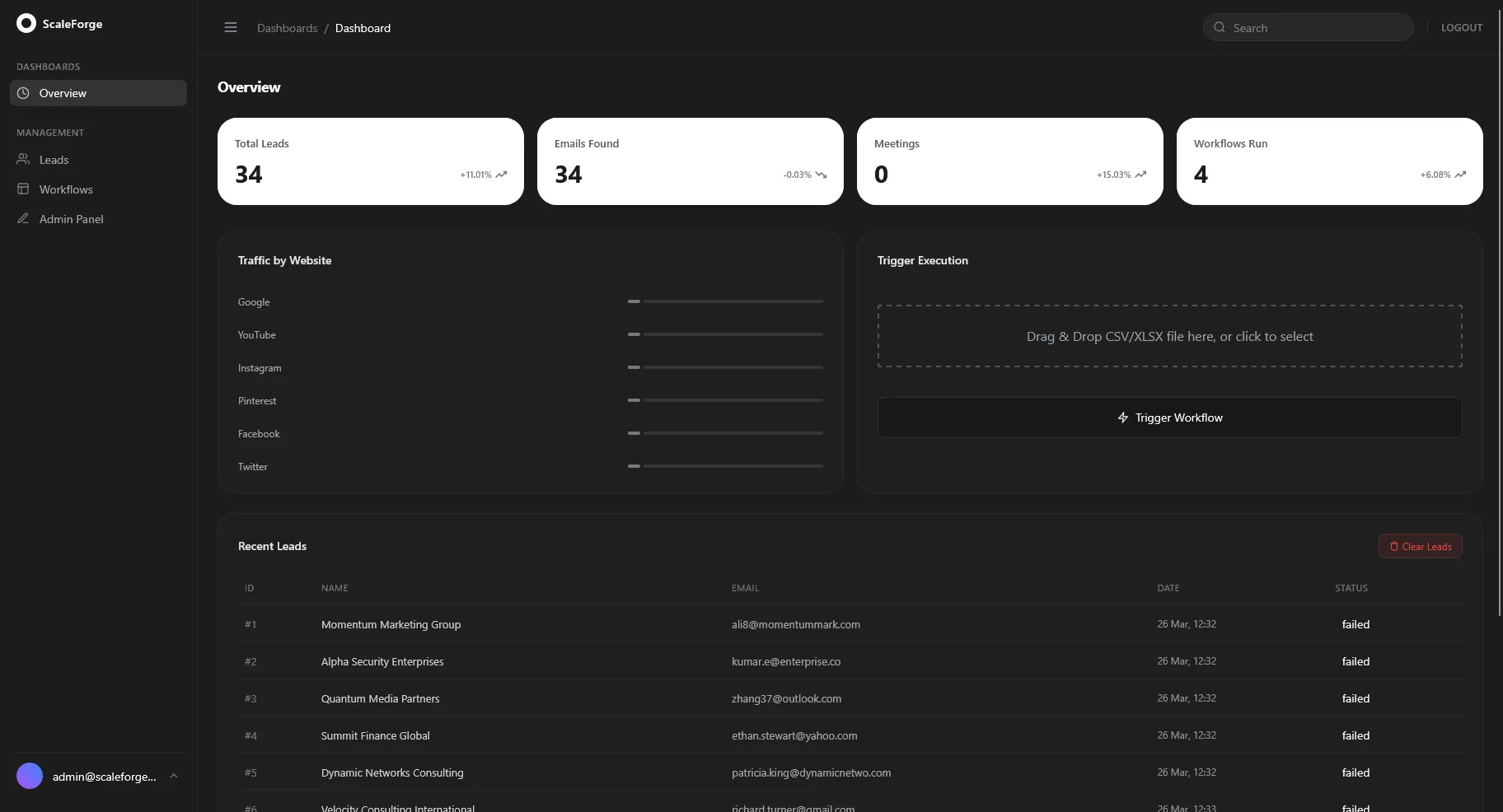Select the Momentum Marketing Group lead name
Screen dimensions: 1503x812
(x=391, y=624)
